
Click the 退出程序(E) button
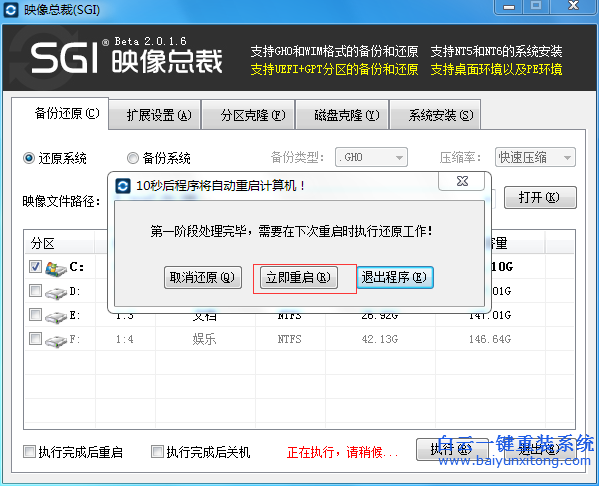395,277
